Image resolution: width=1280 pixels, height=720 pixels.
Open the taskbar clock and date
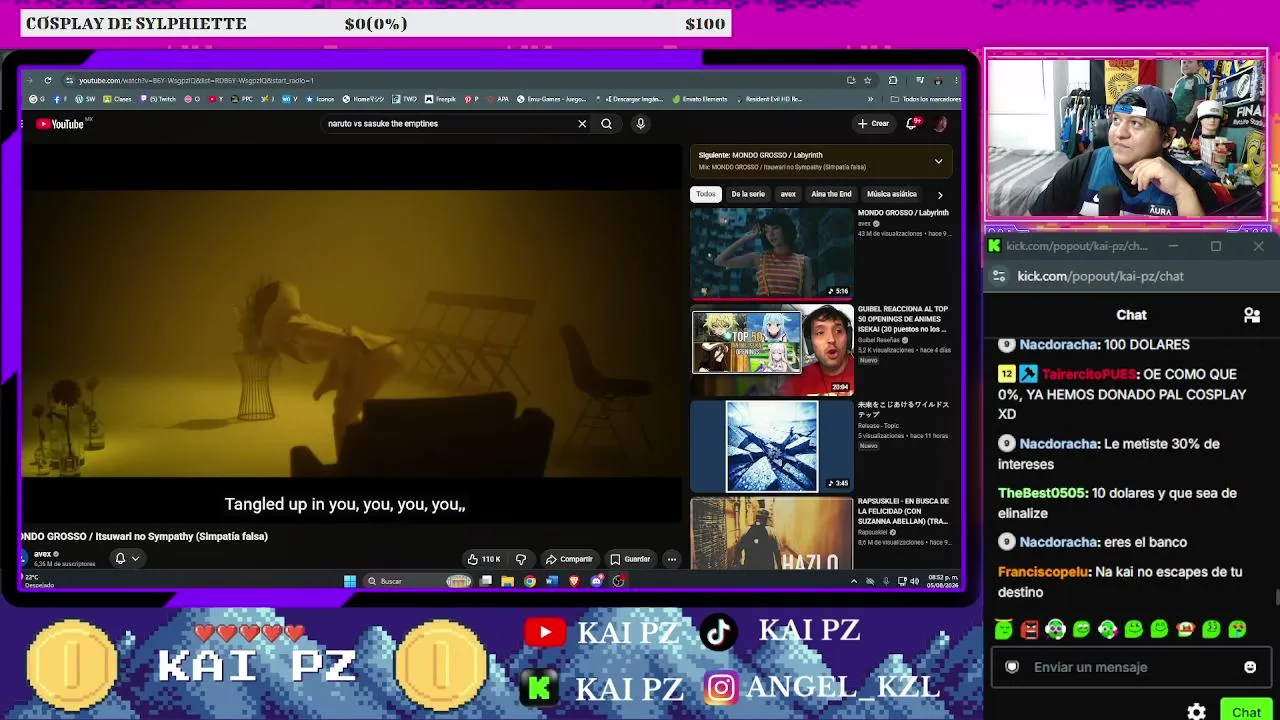(945, 581)
